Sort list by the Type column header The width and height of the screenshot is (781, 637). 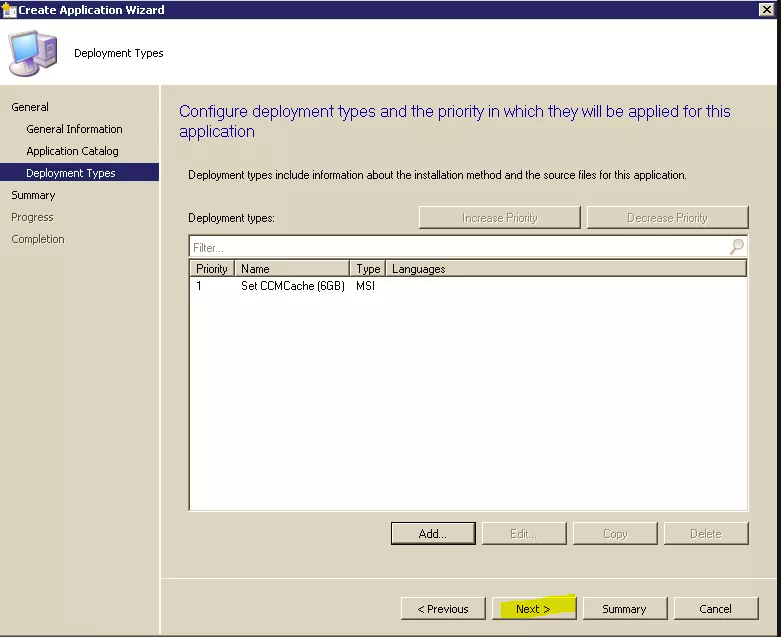(x=368, y=269)
